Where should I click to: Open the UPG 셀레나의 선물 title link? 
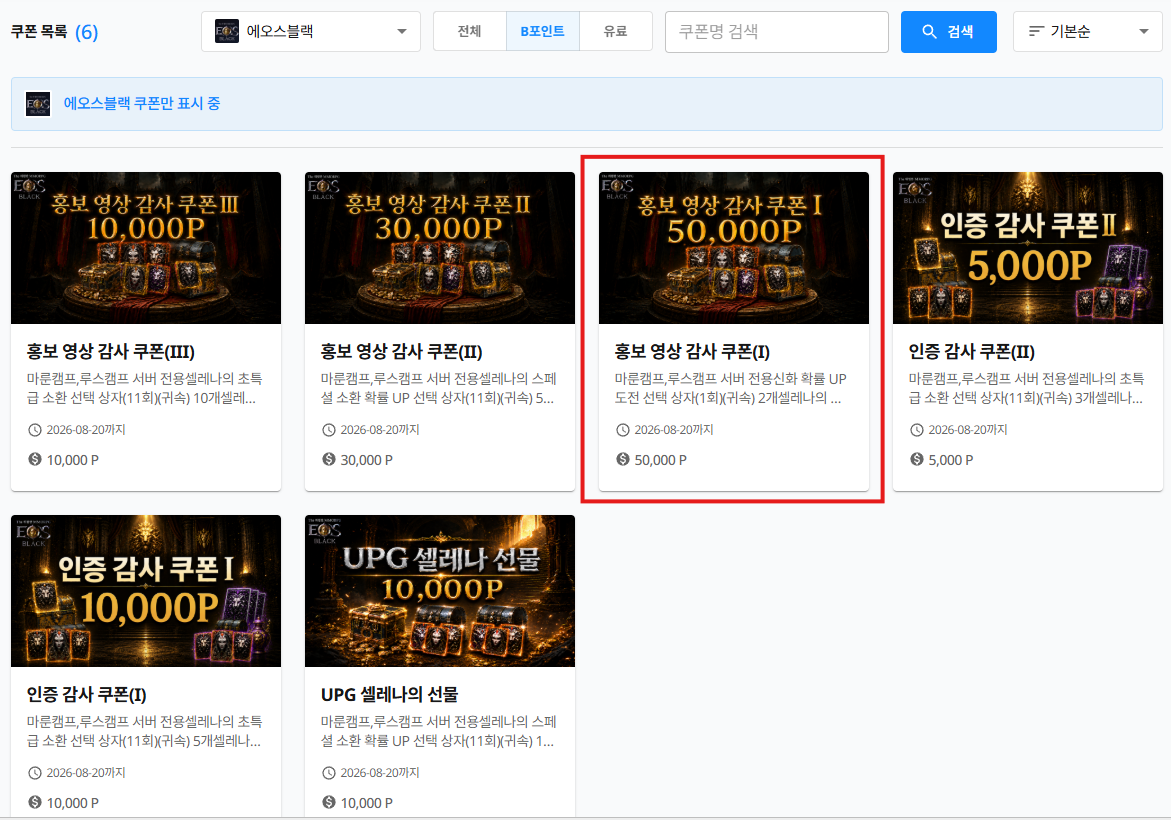(x=389, y=695)
